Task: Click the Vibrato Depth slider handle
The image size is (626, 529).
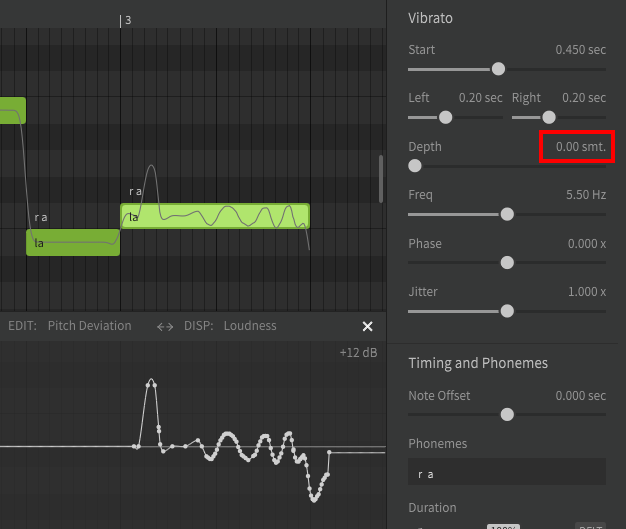Action: pyautogui.click(x=415, y=166)
